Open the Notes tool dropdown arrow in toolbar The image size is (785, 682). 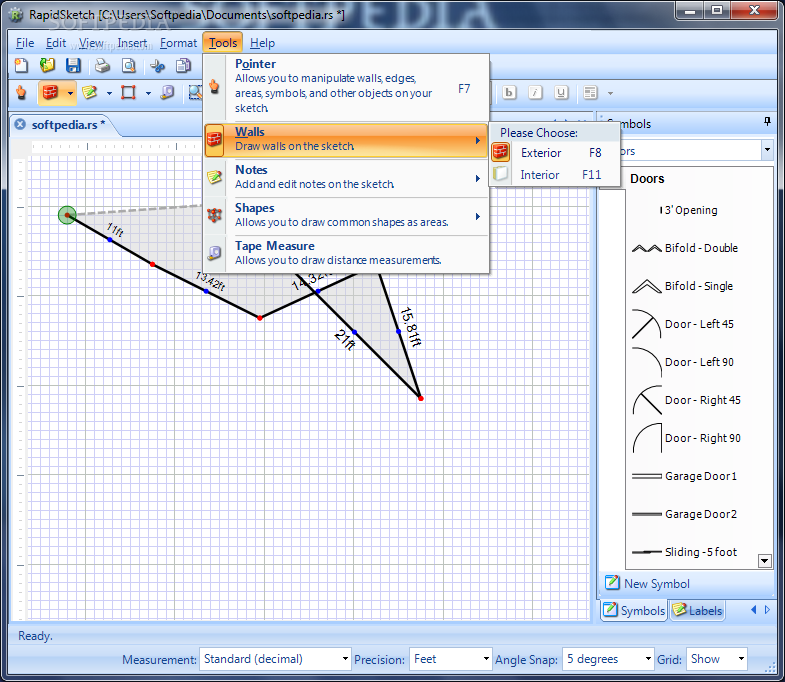coord(109,93)
